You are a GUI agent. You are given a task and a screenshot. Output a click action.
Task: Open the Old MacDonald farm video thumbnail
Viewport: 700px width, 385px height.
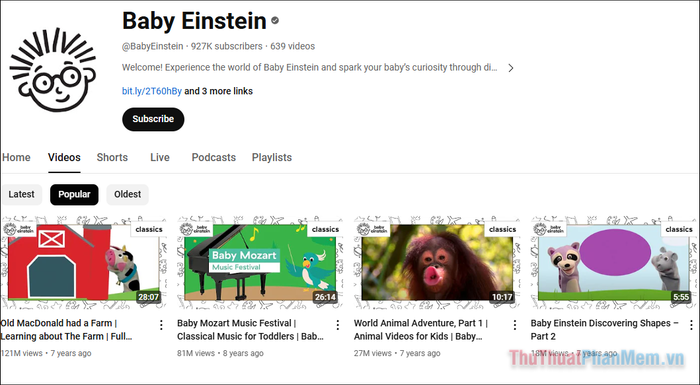pos(83,263)
